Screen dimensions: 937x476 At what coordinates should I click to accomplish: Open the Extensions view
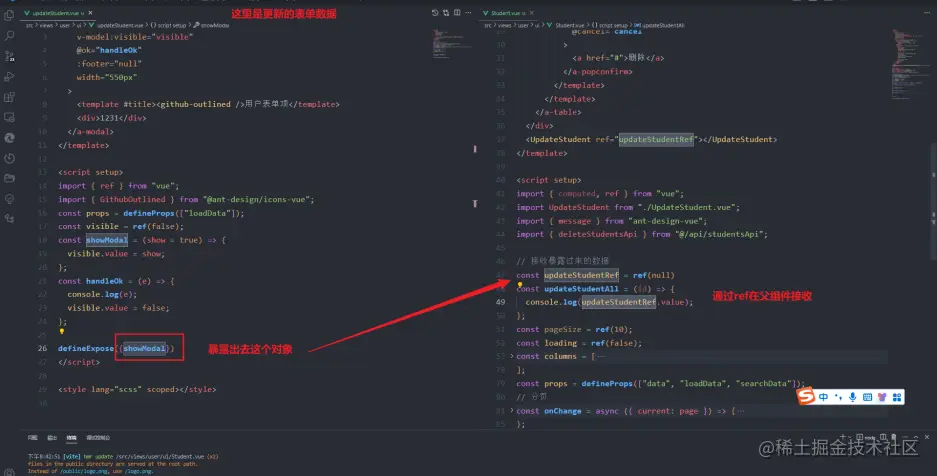click(9, 97)
